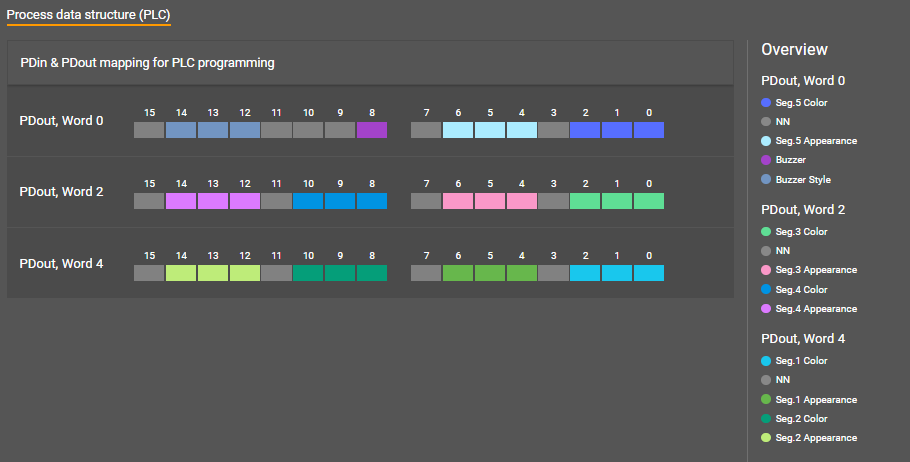Click the PDout, Word 2 row label

click(61, 192)
